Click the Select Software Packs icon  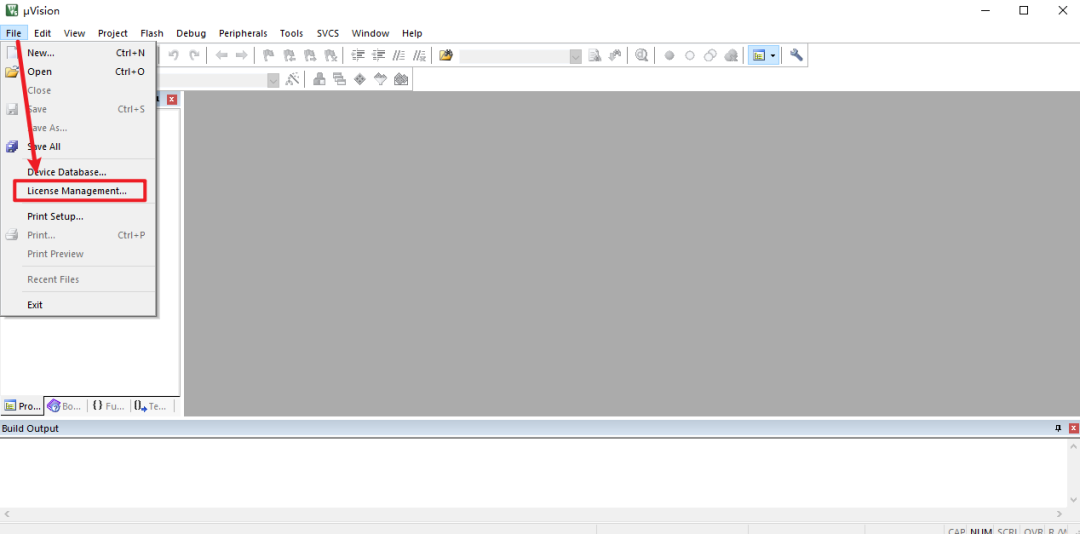380,79
